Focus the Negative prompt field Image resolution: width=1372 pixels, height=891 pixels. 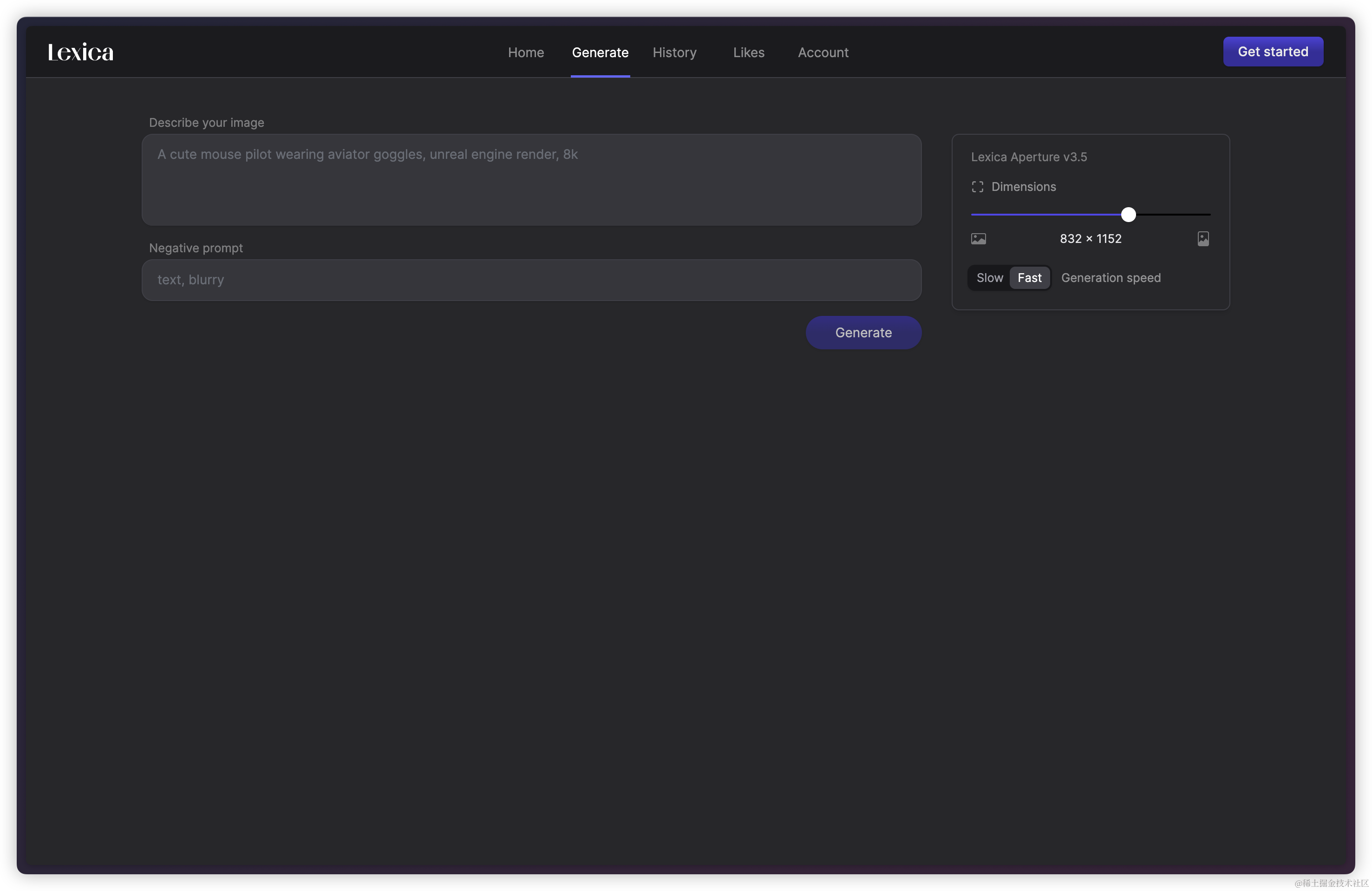[x=531, y=280]
